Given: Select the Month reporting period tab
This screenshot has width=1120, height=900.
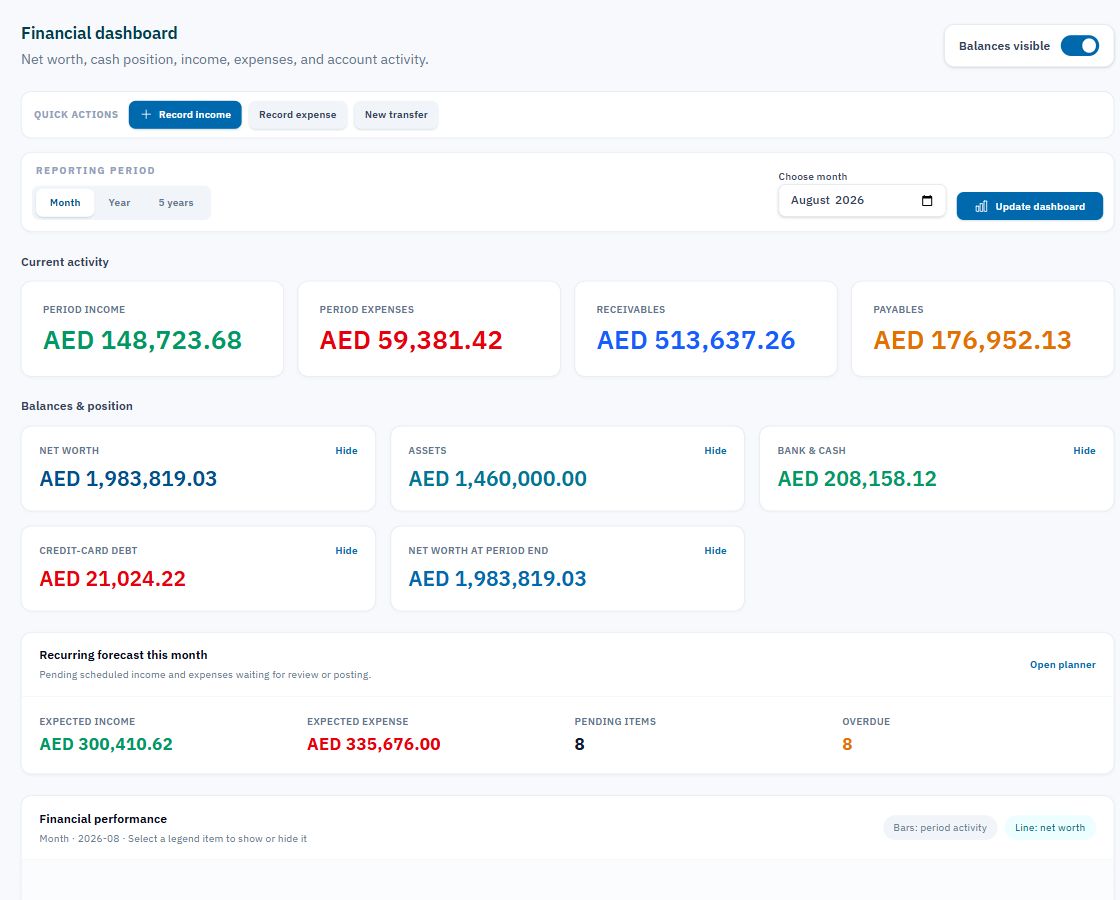Looking at the screenshot, I should 65,203.
